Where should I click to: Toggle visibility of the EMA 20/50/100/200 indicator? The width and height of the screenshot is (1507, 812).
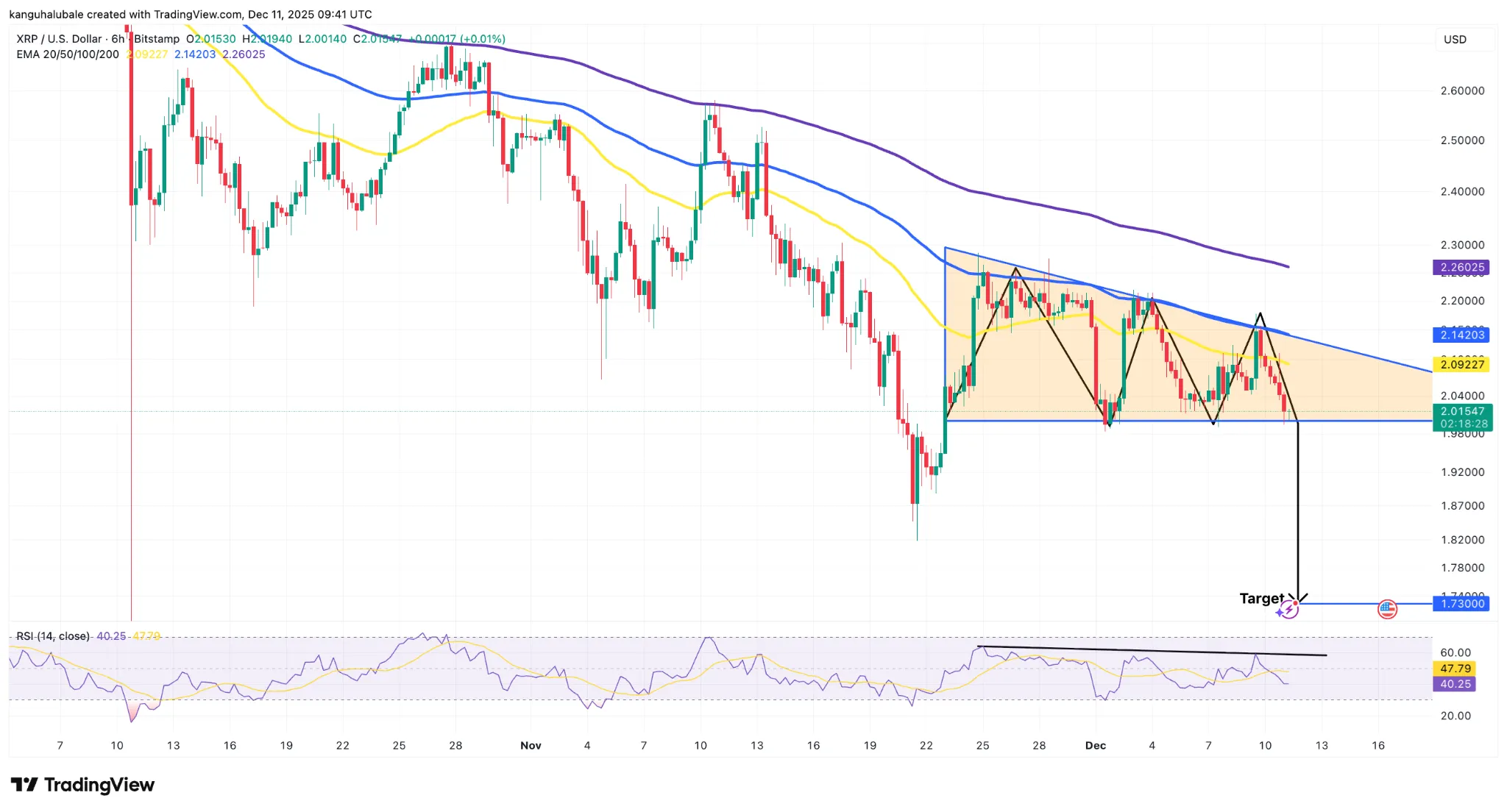(67, 54)
